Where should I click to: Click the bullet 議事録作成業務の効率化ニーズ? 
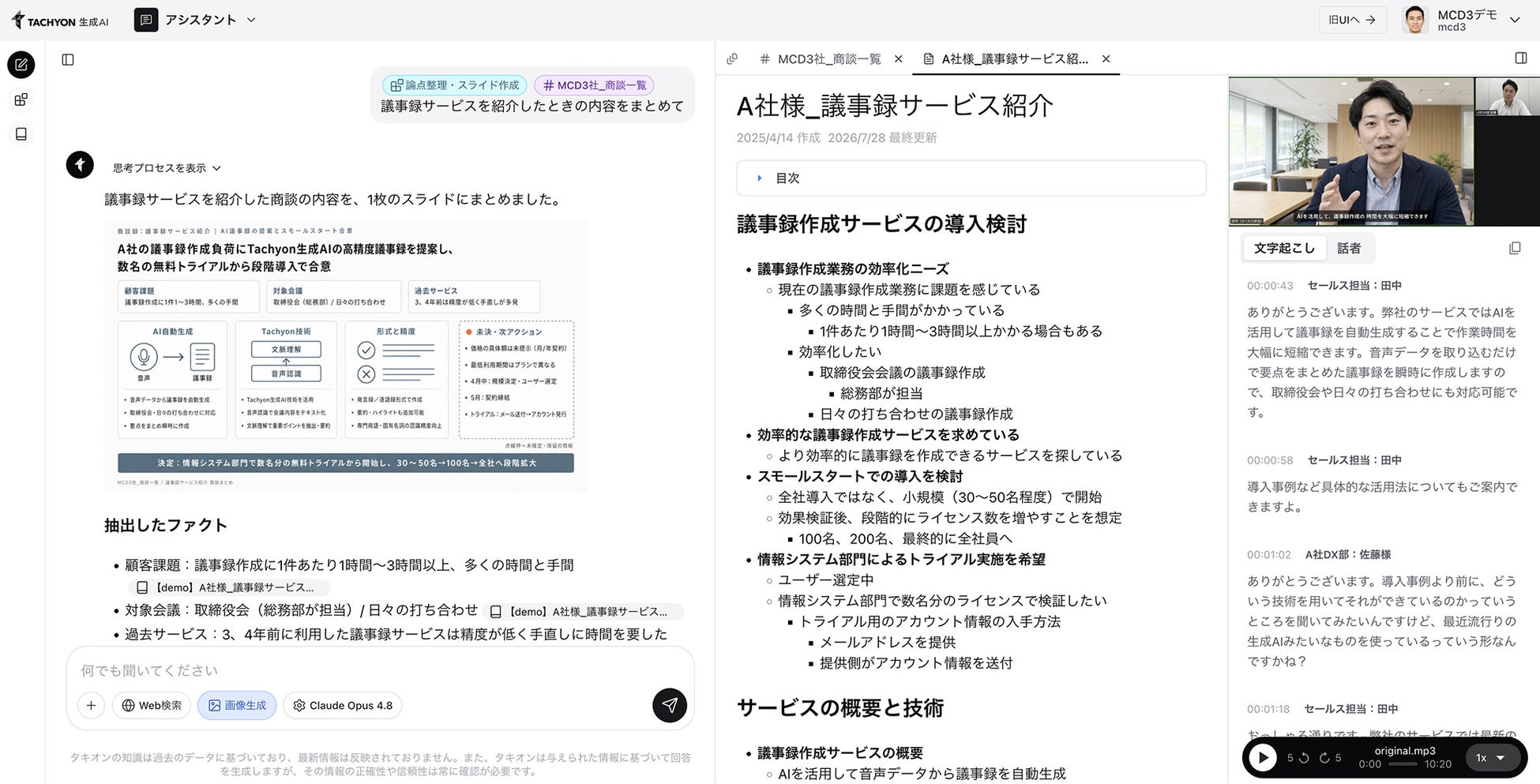pyautogui.click(x=853, y=269)
